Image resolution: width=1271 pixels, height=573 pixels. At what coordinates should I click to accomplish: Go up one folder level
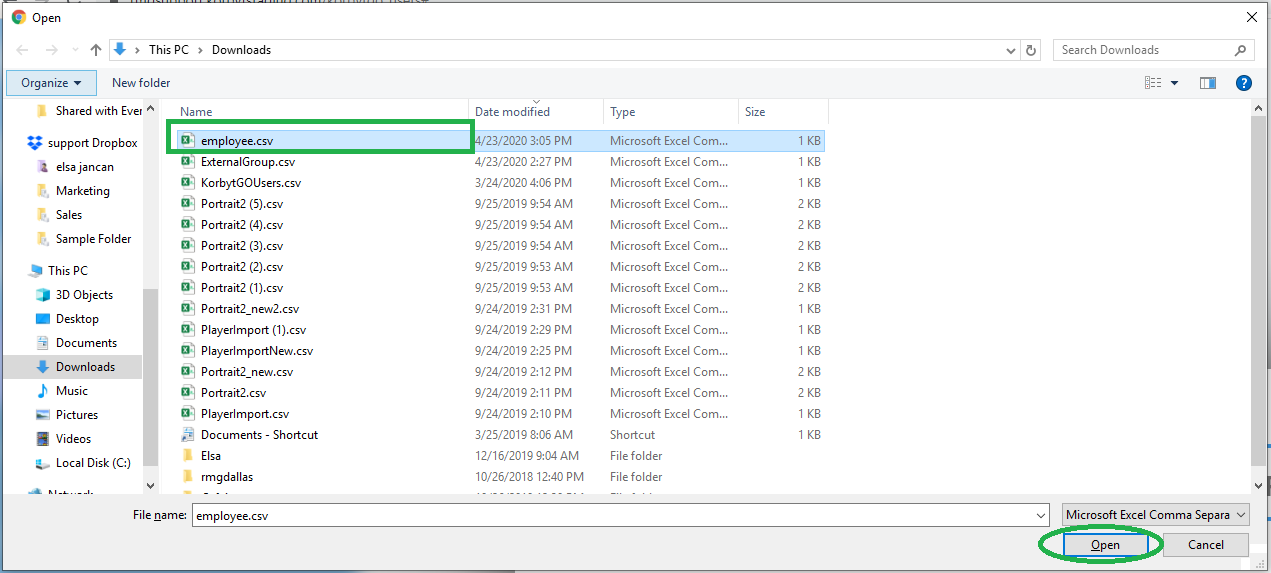[96, 50]
